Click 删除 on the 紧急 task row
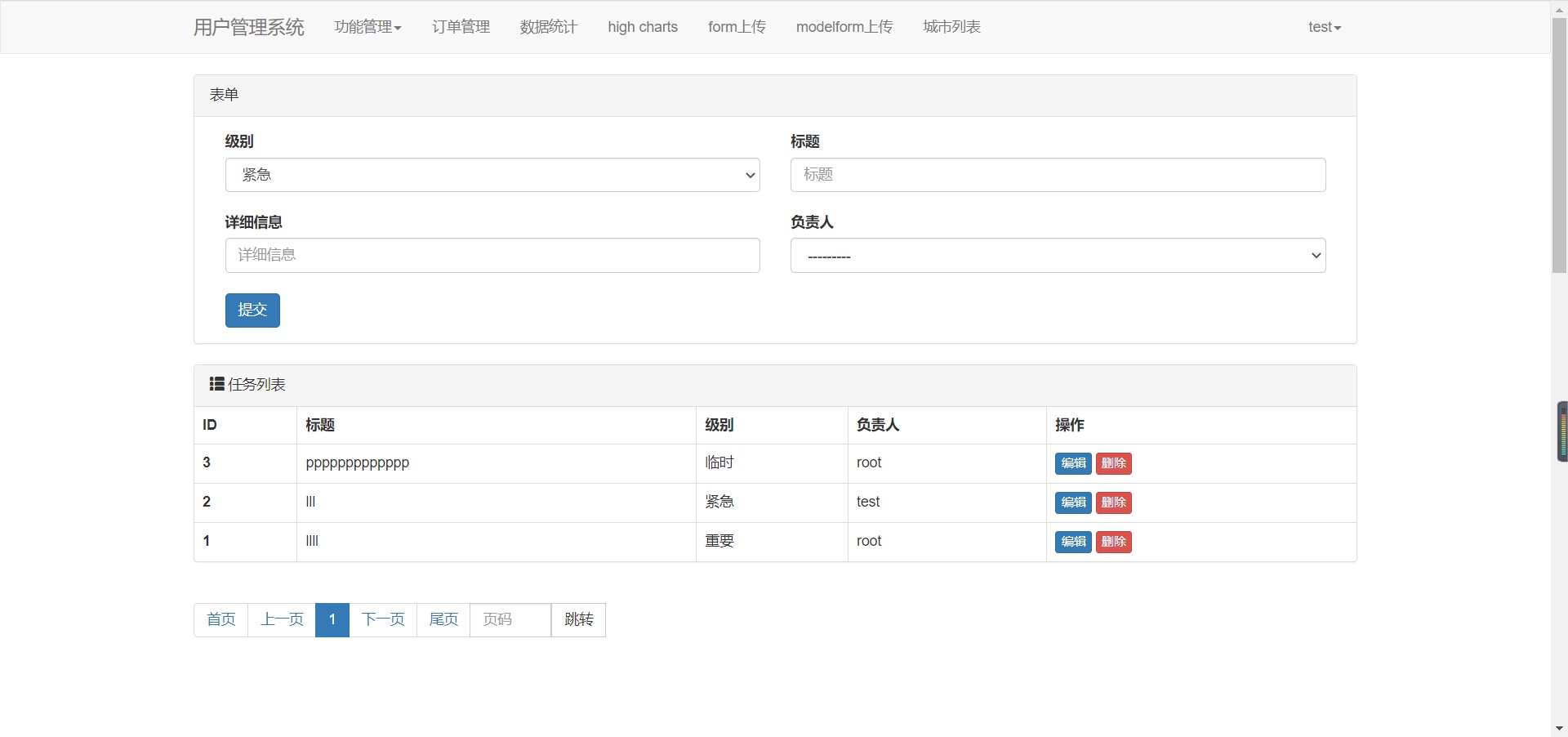This screenshot has height=737, width=1568. tap(1113, 502)
